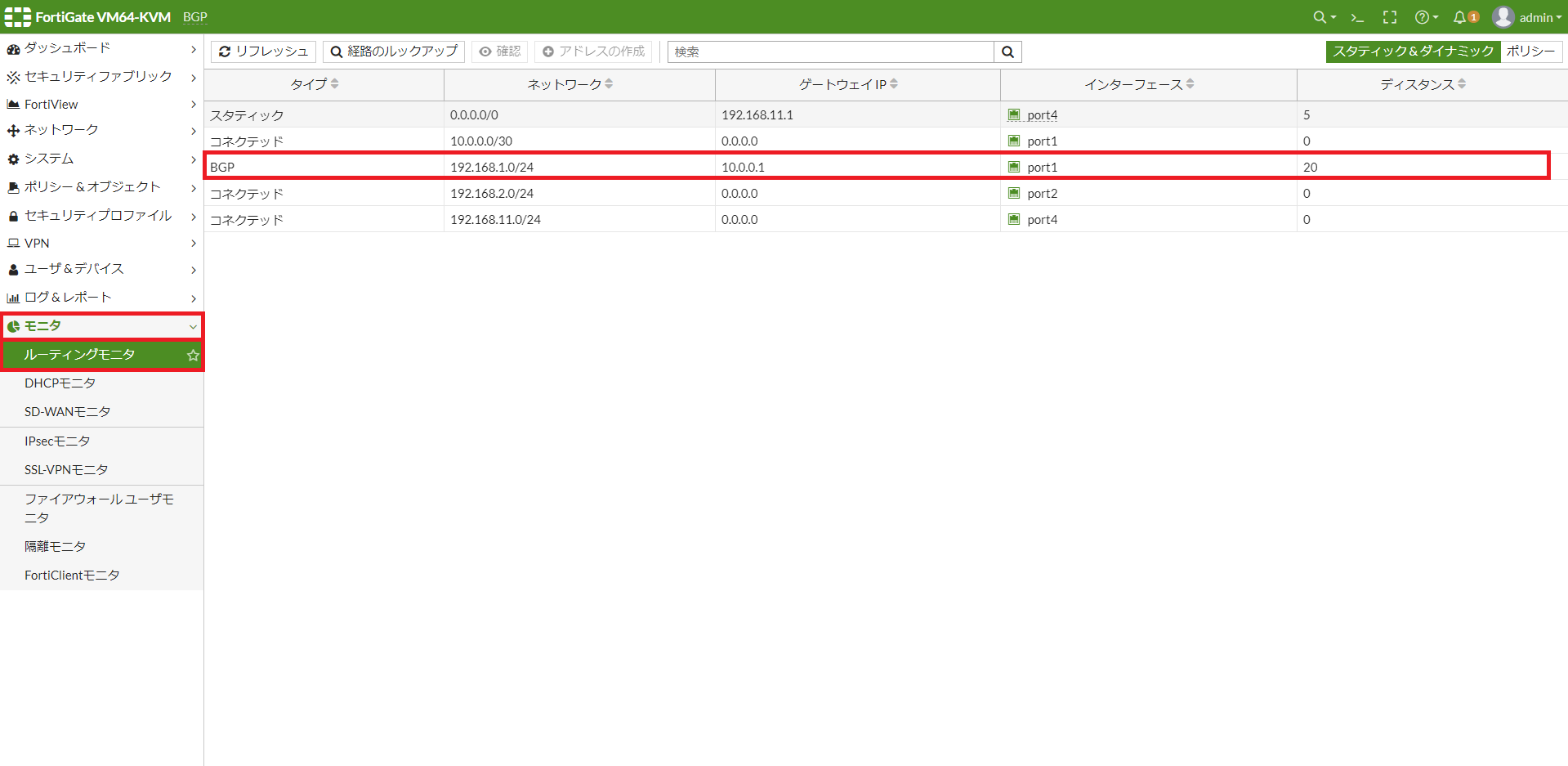The image size is (1568, 766).
Task: Switch to スタティック＆ダイナミック view
Action: pos(1413,52)
